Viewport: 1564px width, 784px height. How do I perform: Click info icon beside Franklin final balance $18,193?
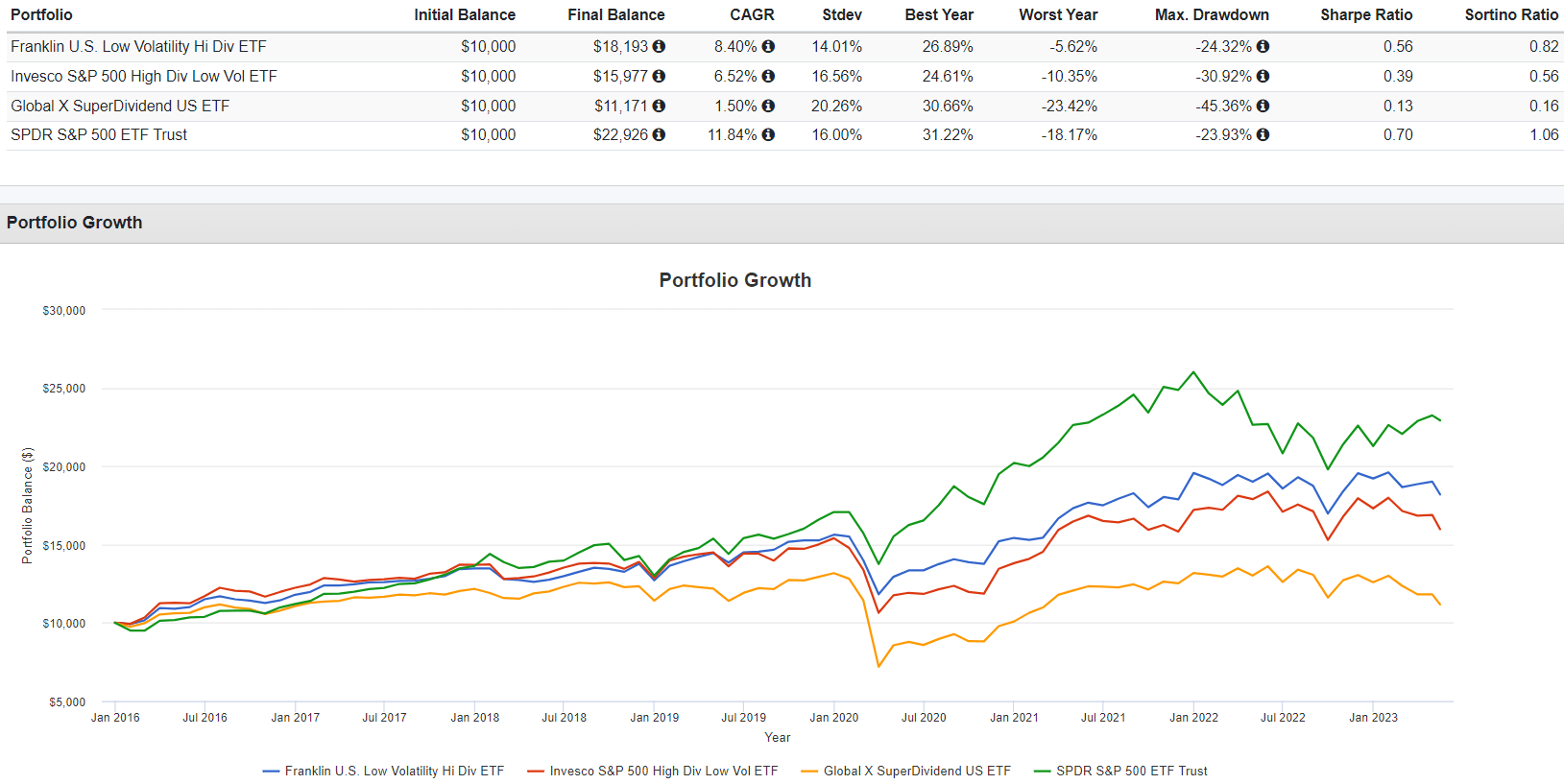pos(659,46)
